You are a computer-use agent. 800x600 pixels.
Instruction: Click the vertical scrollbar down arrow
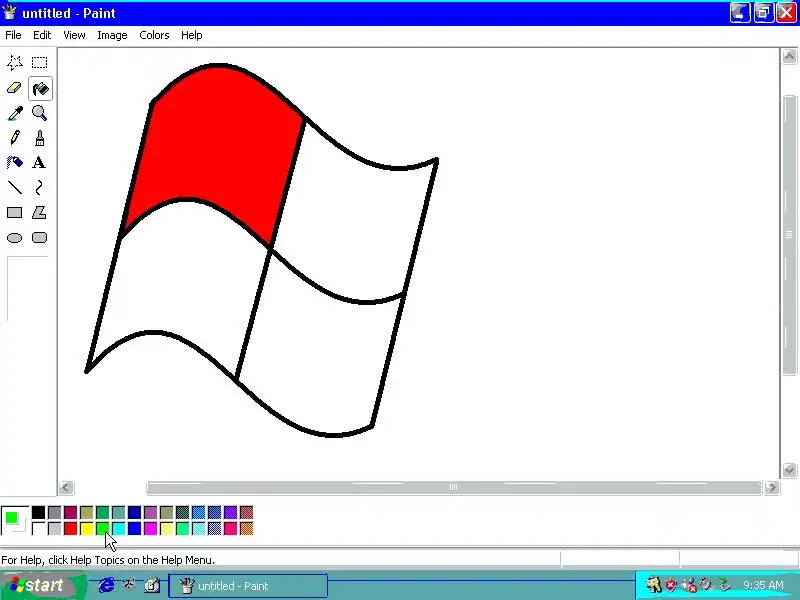[x=789, y=470]
